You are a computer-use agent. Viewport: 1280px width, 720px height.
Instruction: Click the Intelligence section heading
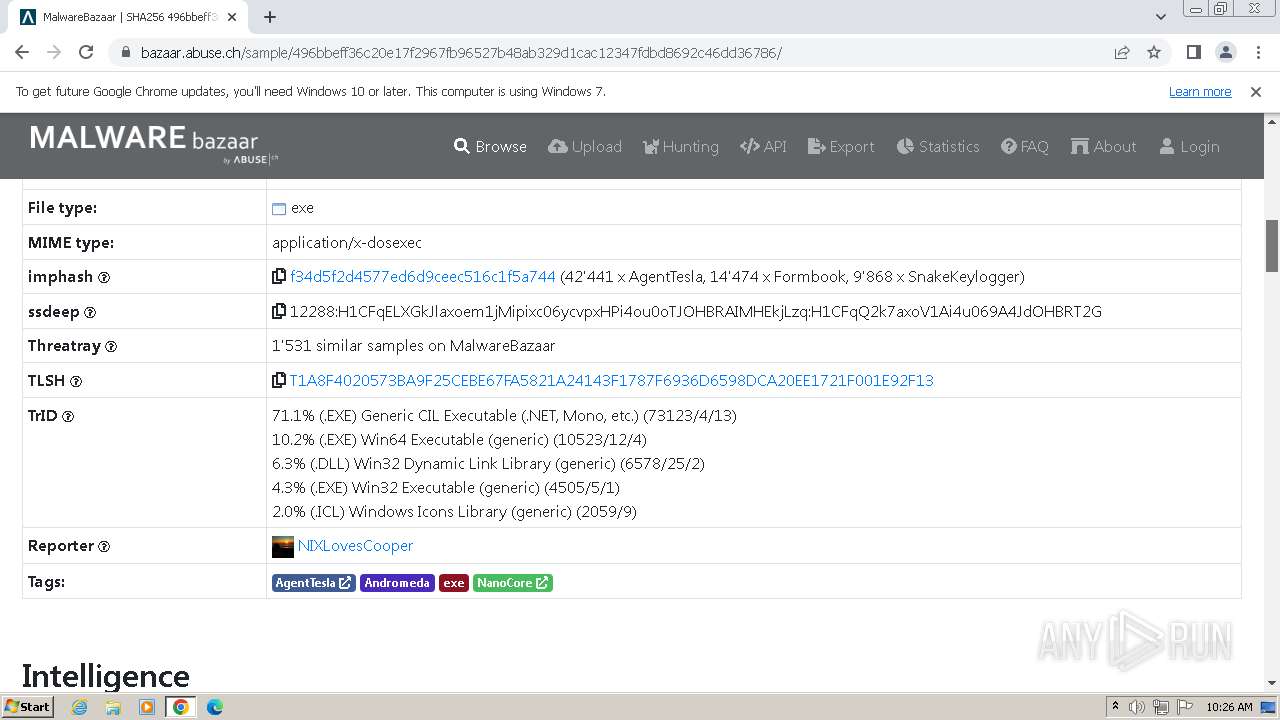pyautogui.click(x=105, y=676)
